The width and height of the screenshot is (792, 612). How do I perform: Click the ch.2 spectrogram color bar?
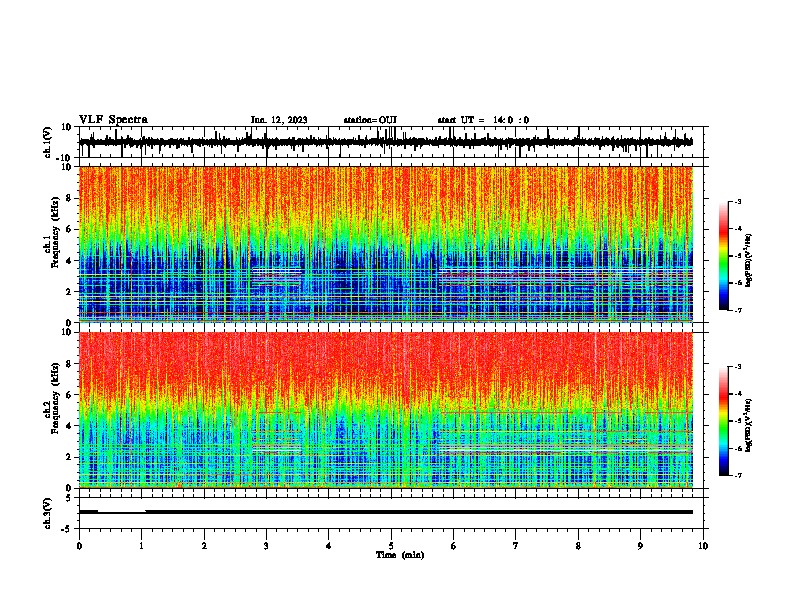723,421
